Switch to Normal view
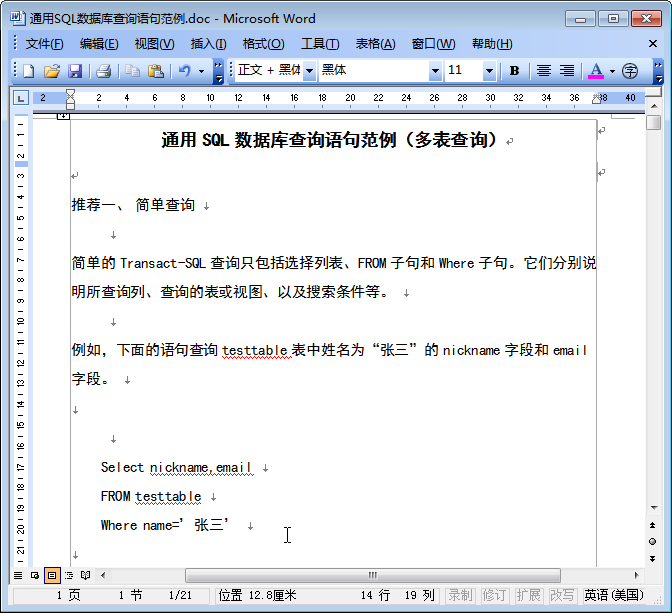The image size is (672, 613). 18,575
